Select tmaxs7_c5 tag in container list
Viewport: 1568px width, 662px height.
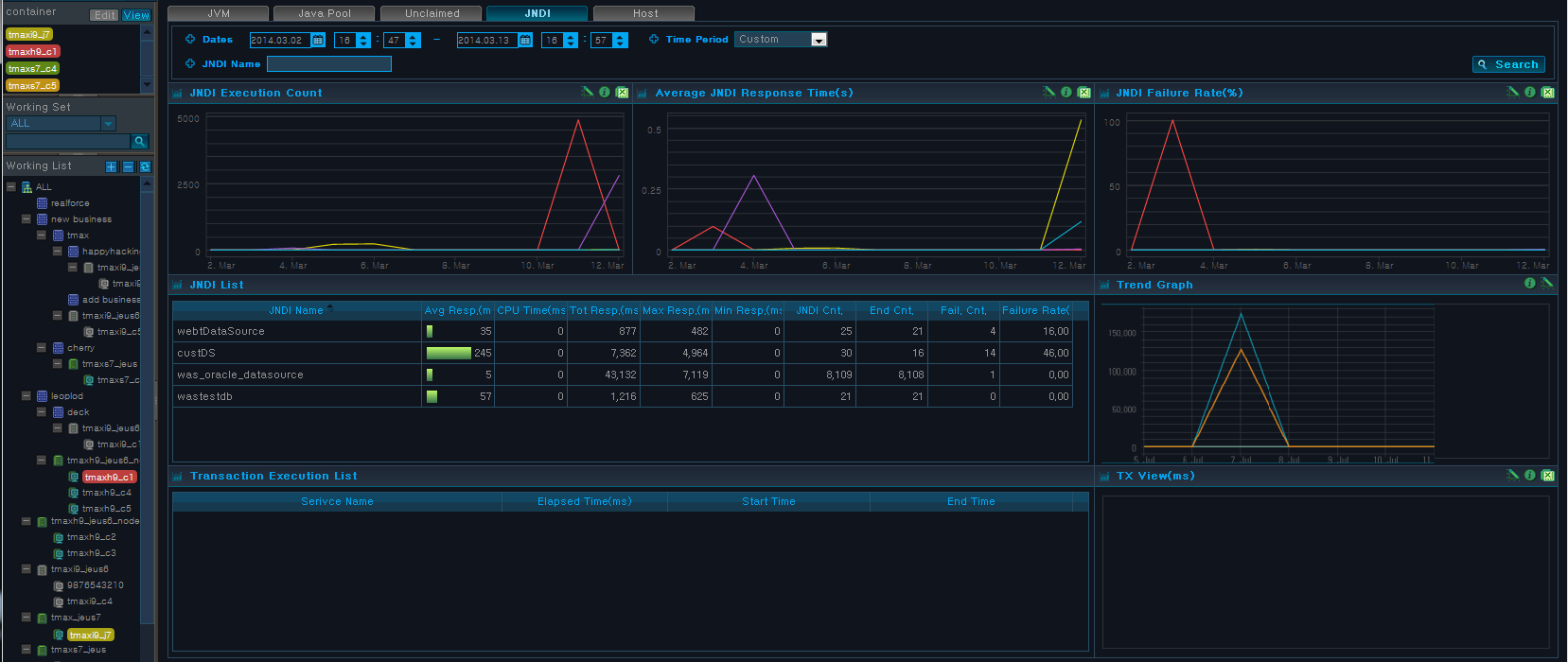tap(33, 85)
